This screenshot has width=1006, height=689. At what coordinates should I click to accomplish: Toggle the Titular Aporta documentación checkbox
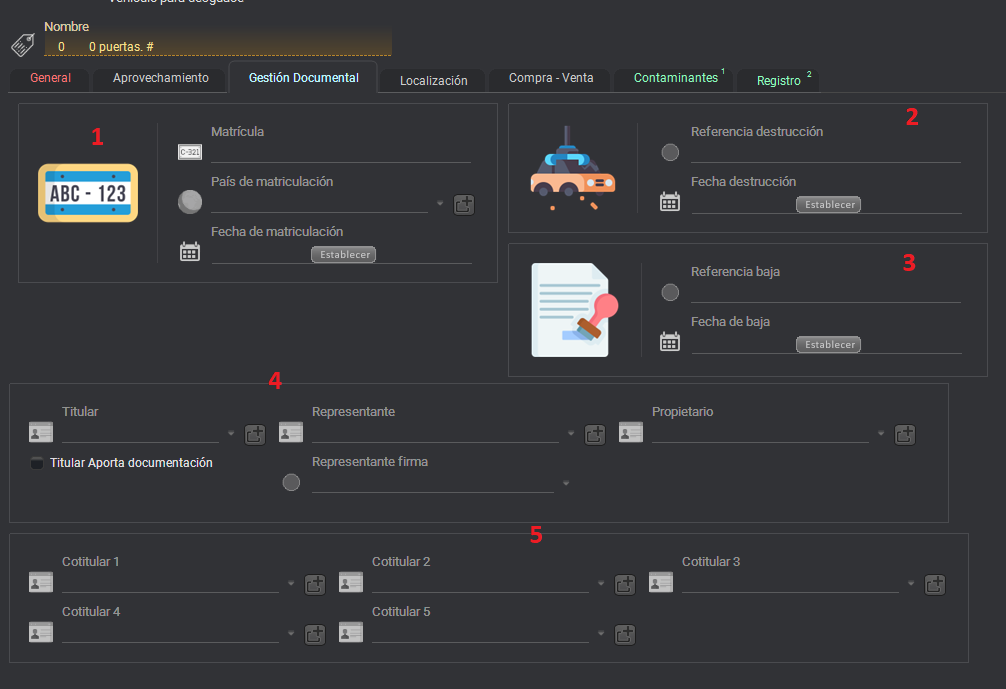[37, 463]
